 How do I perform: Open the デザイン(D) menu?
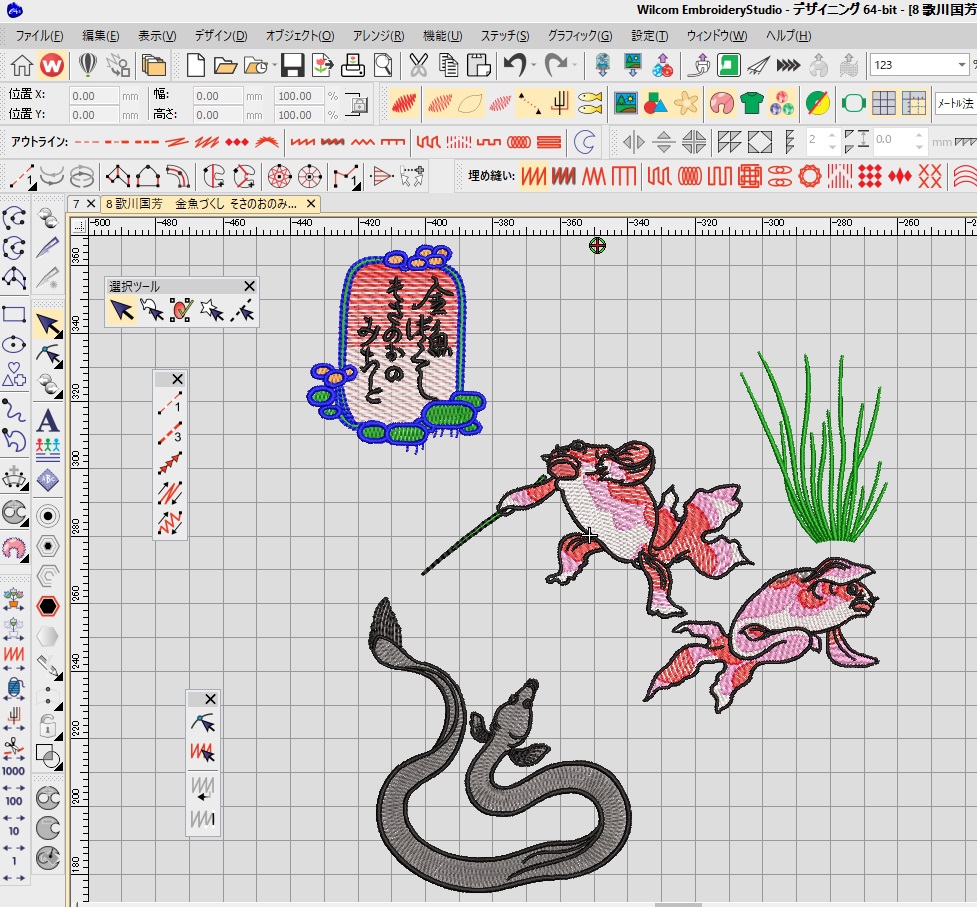(x=221, y=36)
